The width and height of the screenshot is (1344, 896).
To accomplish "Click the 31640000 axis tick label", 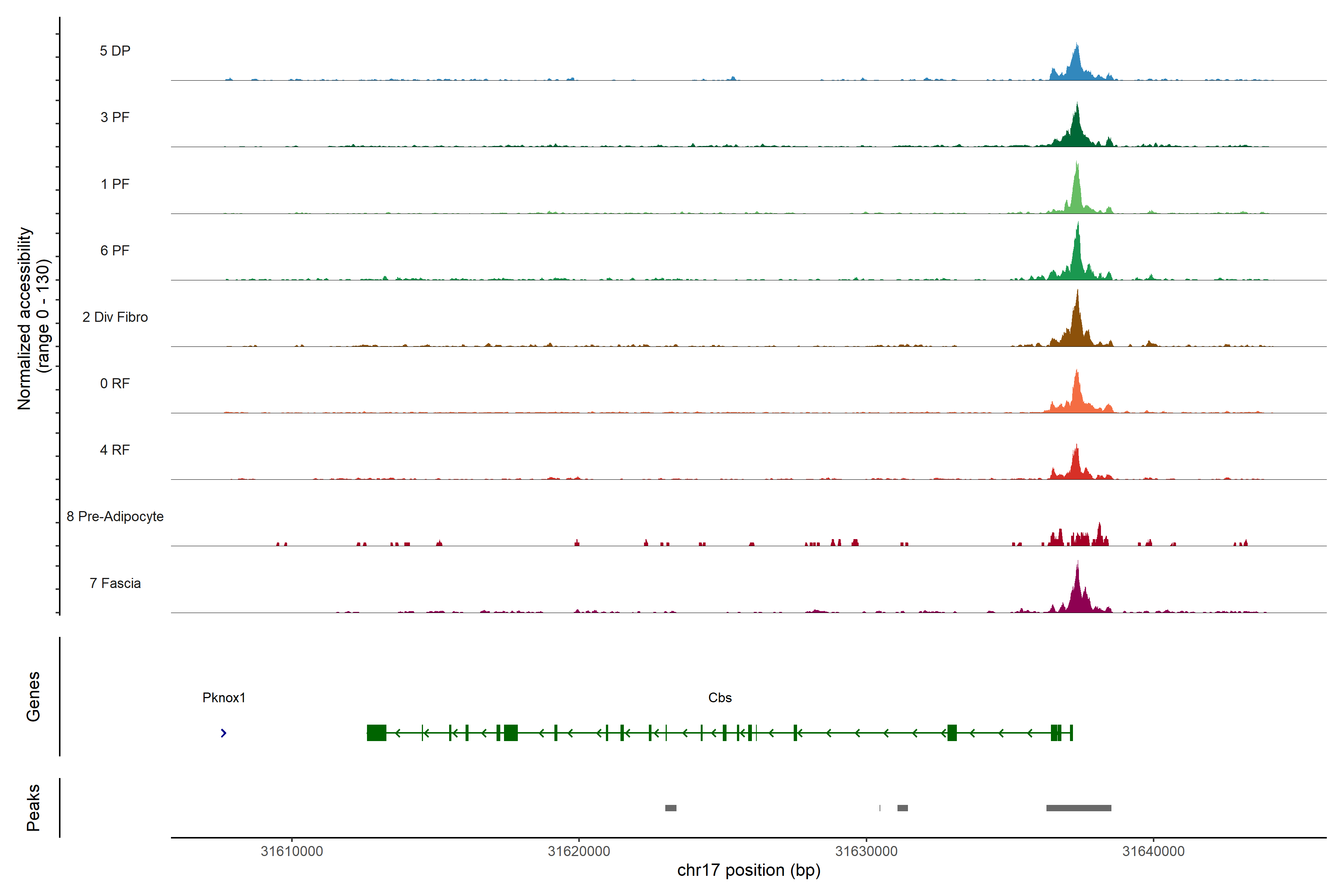I will [1153, 852].
